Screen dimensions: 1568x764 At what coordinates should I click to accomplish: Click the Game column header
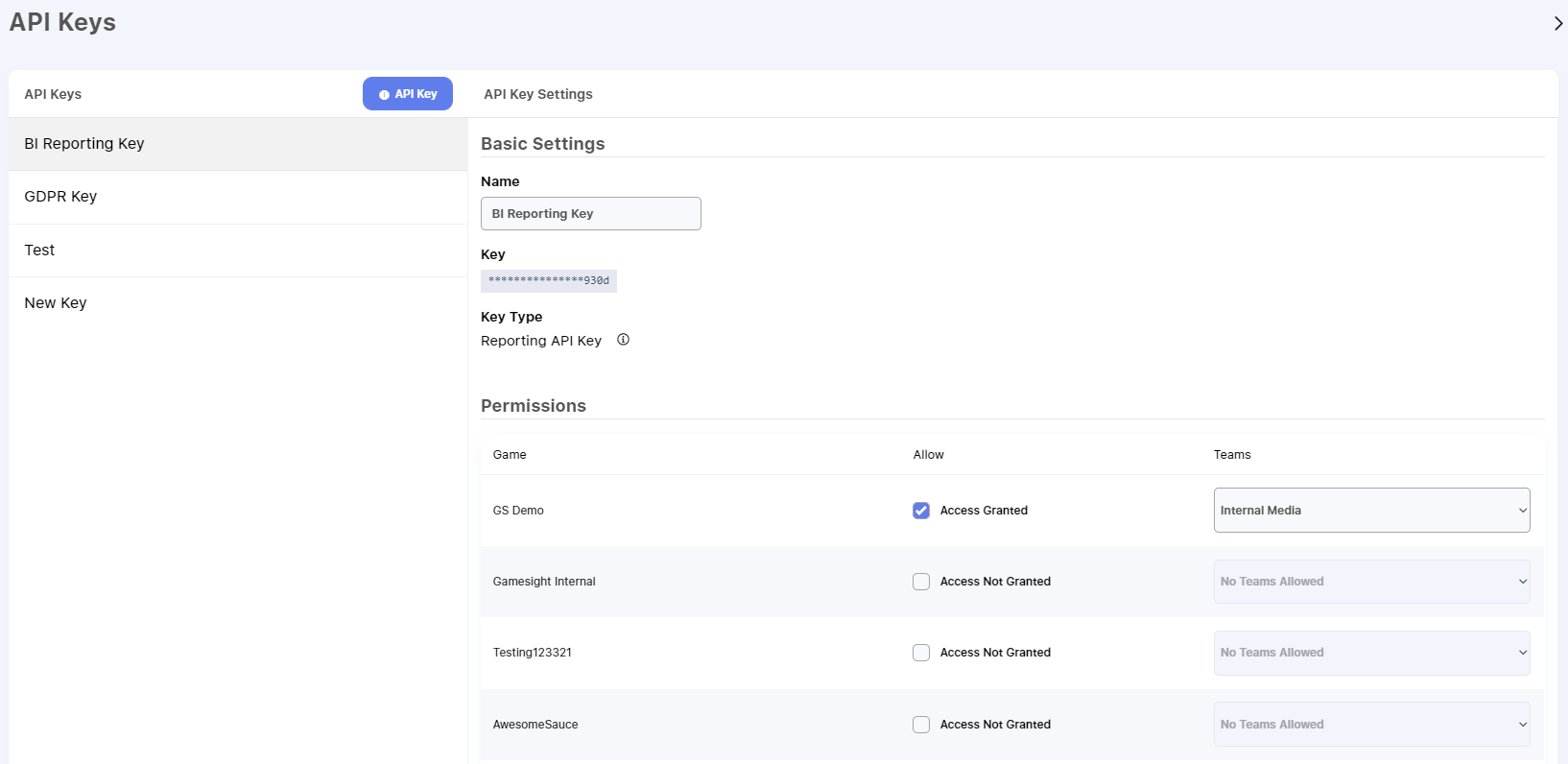tap(510, 455)
